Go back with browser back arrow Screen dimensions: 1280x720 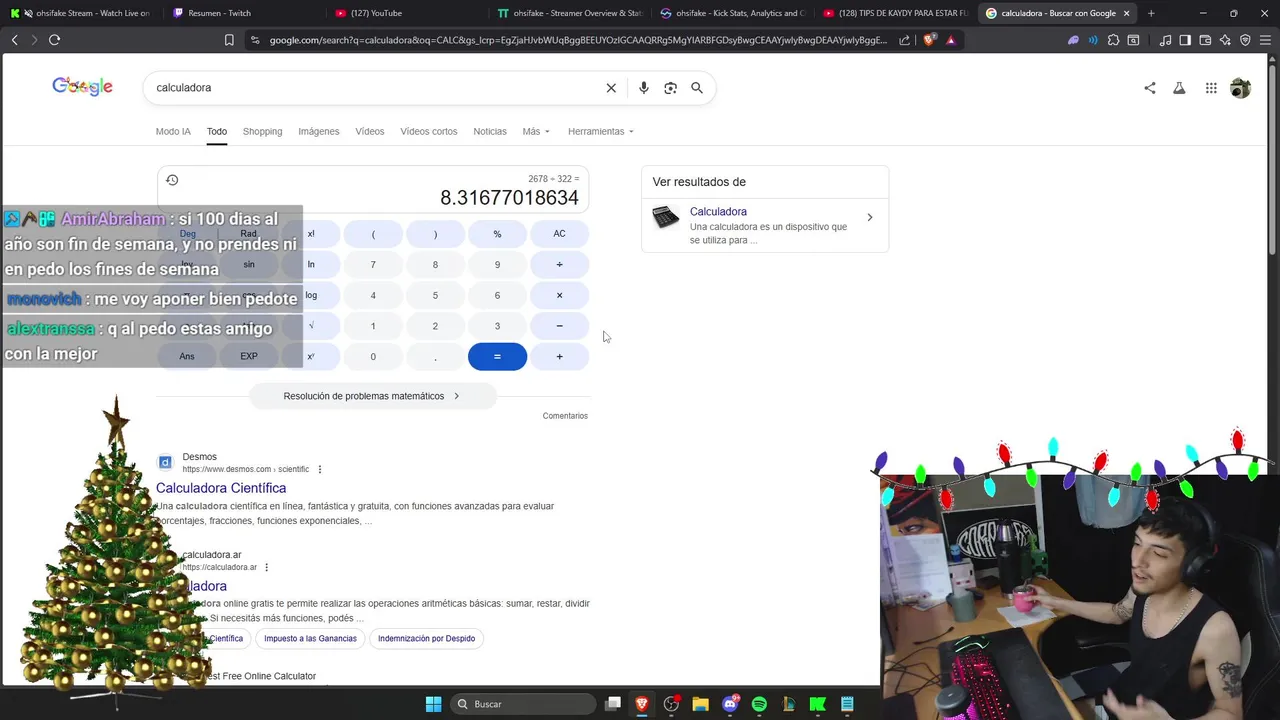click(14, 40)
